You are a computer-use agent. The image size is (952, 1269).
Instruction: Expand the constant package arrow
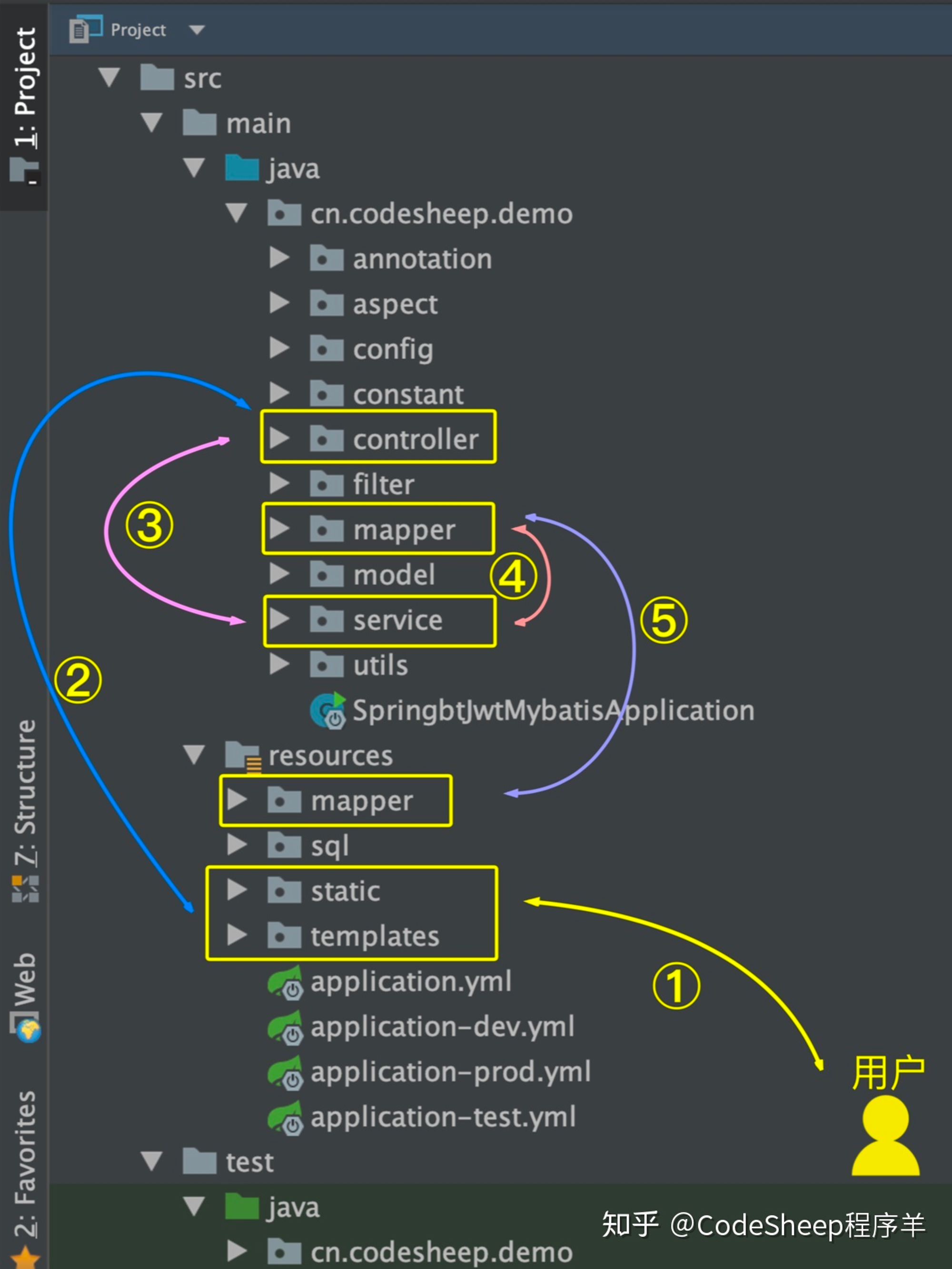coord(279,393)
